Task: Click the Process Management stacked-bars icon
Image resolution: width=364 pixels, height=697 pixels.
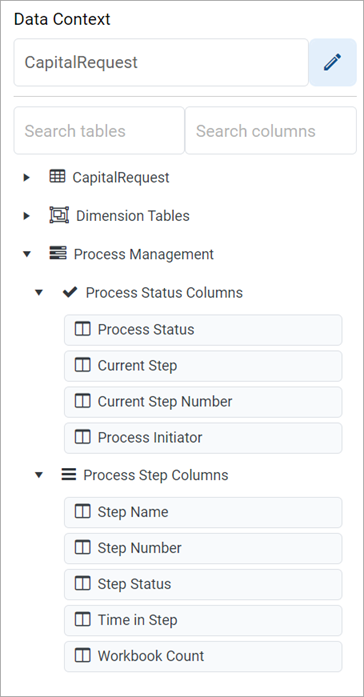Action: pos(58,254)
